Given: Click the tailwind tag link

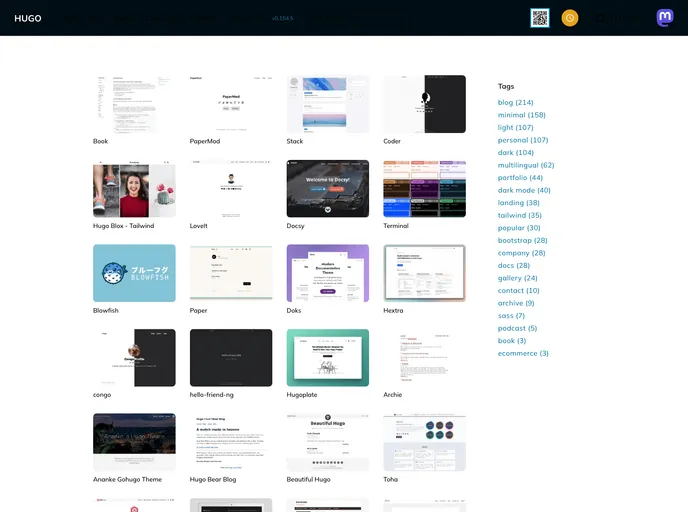Looking at the screenshot, I should [519, 215].
